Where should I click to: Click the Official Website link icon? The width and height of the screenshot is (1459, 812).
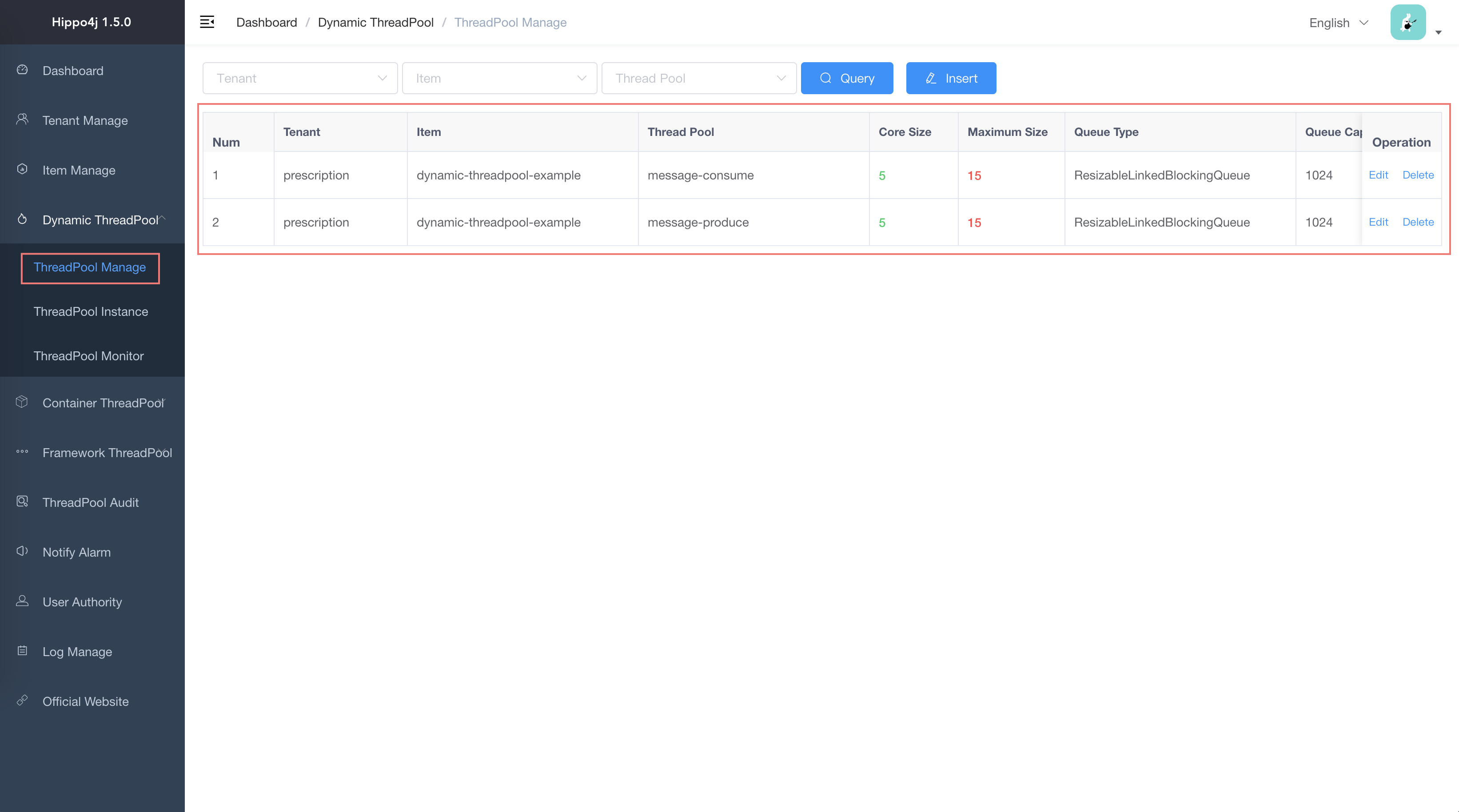(x=22, y=701)
